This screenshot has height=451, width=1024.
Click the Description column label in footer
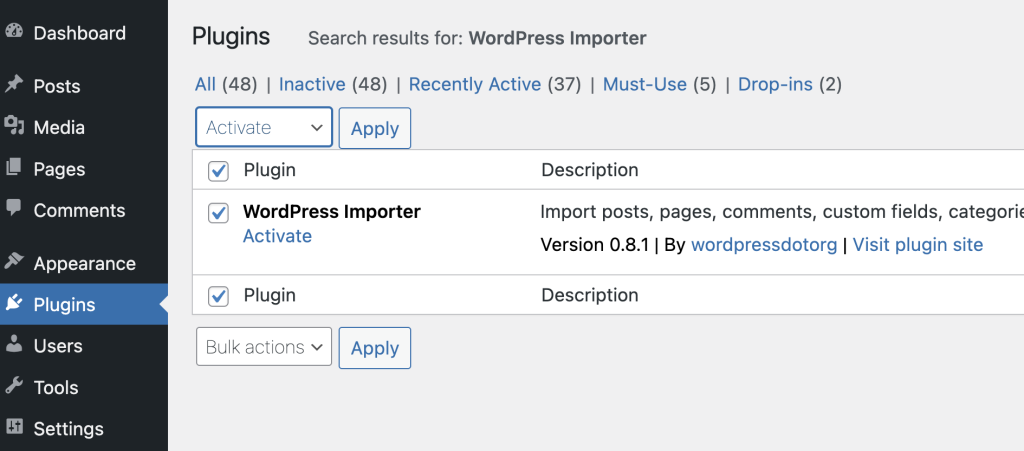(x=590, y=295)
